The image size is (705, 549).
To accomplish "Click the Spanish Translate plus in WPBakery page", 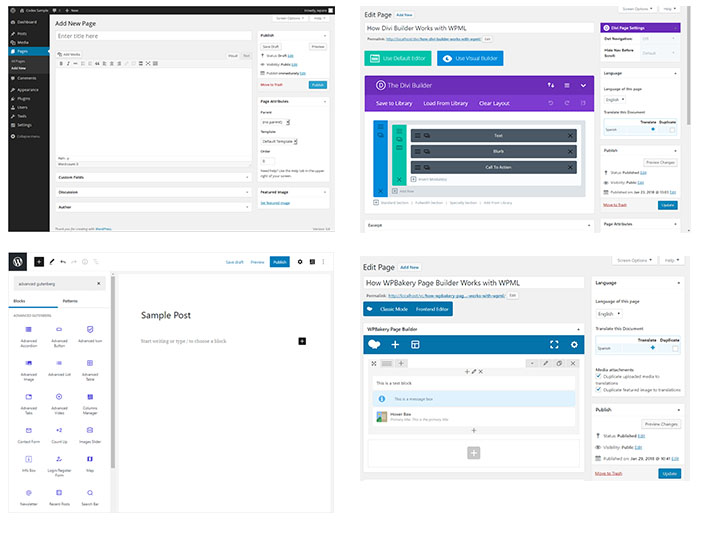I will 652,348.
